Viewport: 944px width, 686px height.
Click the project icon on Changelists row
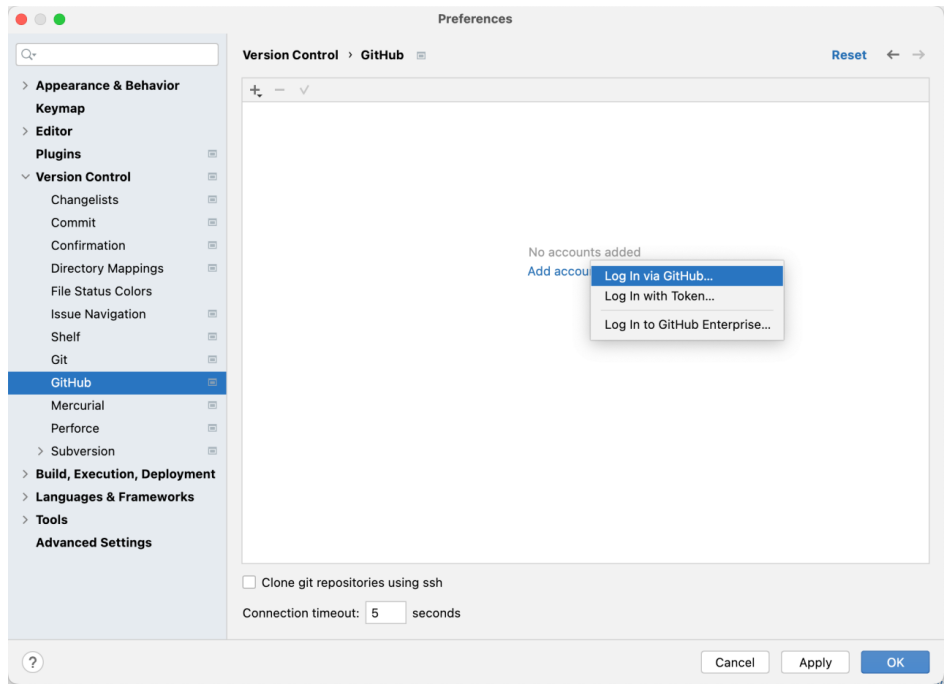tap(212, 199)
